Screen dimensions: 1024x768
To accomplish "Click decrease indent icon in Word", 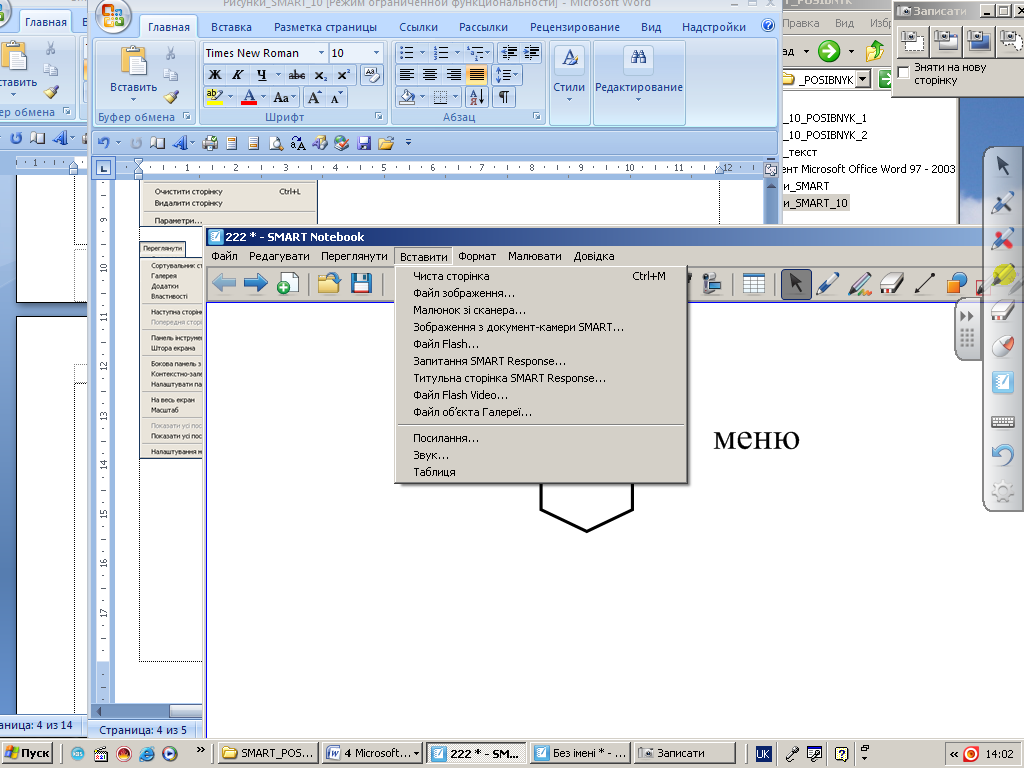I will 509,53.
